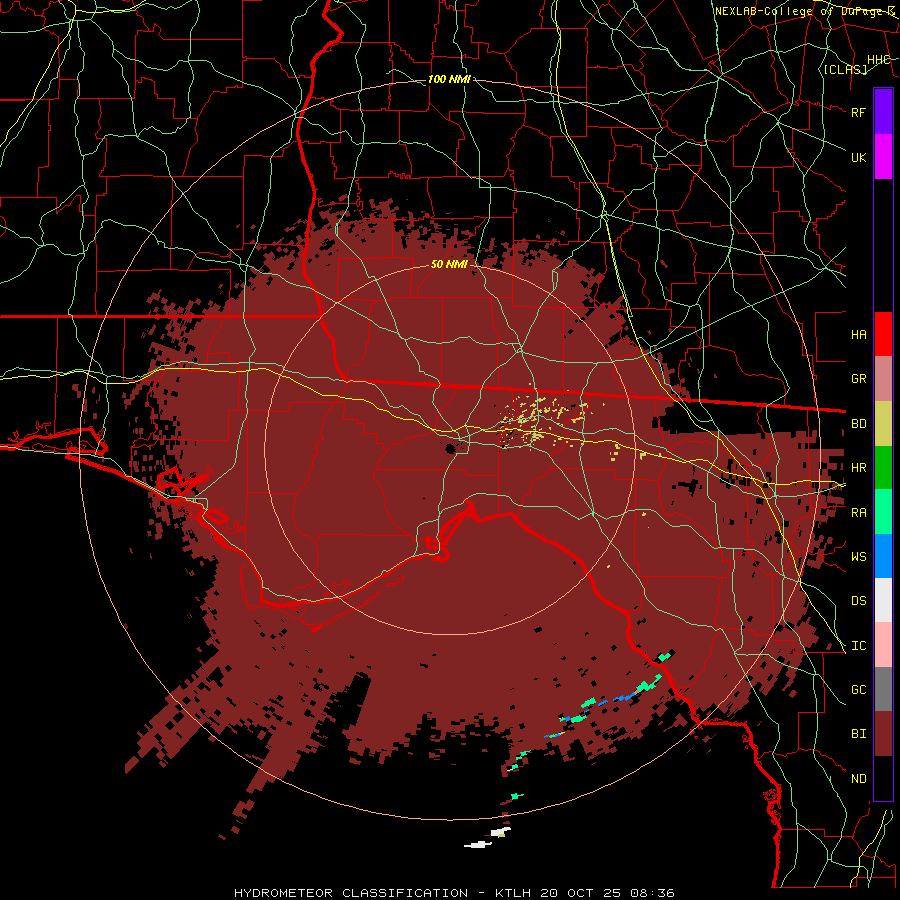Select the blue WS legend swatch

[883, 556]
